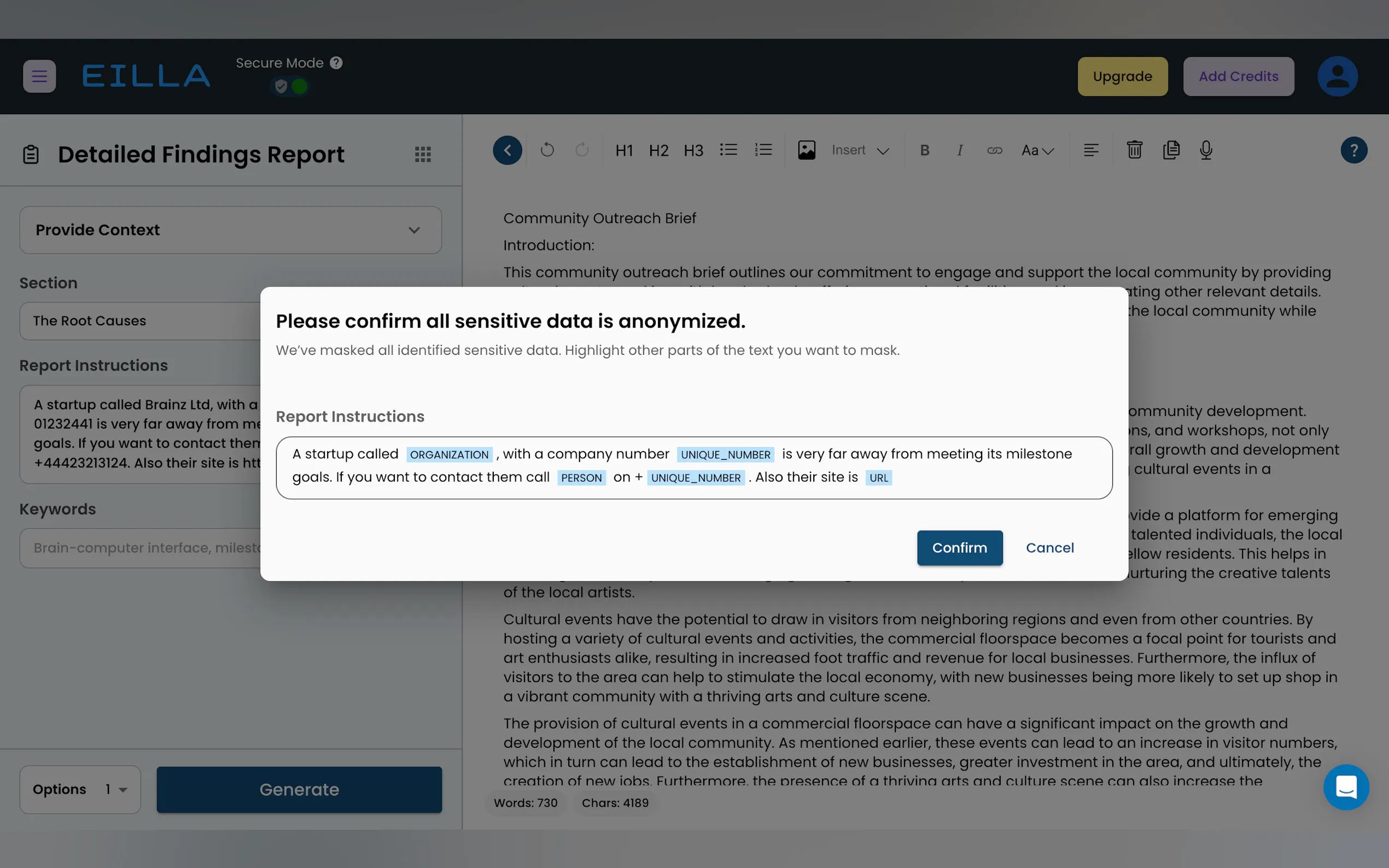
Task: Open the chat support bubble
Action: (1345, 787)
